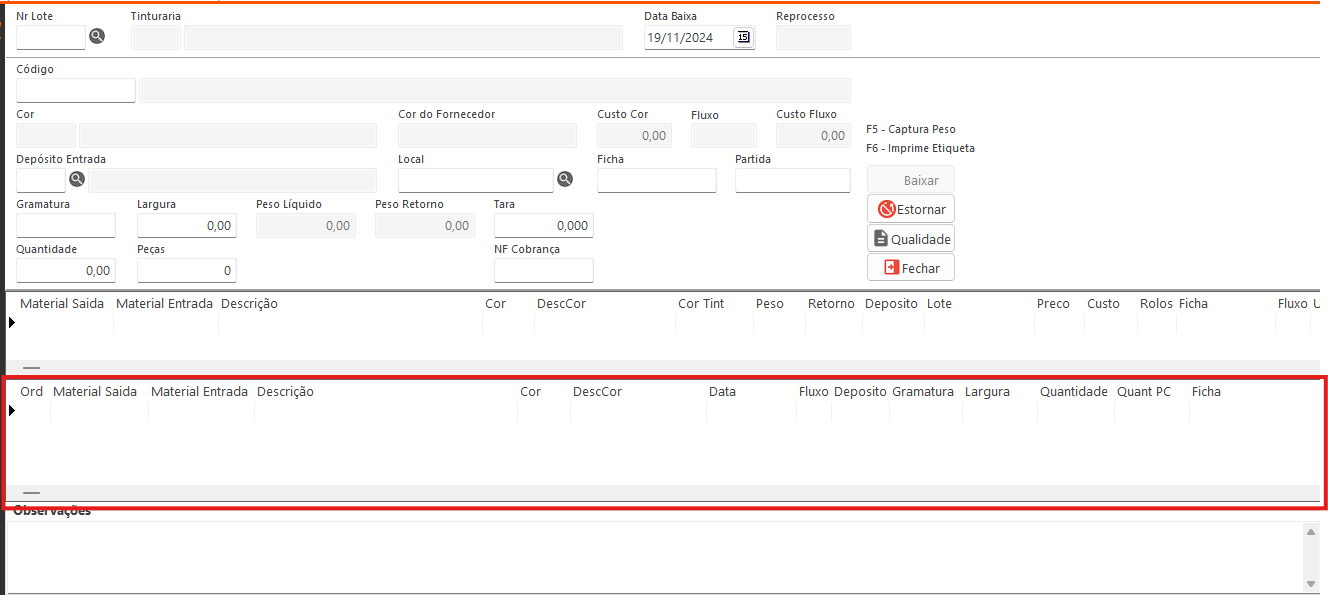Image resolution: width=1328 pixels, height=595 pixels.
Task: Select the Gramatura input field
Action: (x=66, y=225)
